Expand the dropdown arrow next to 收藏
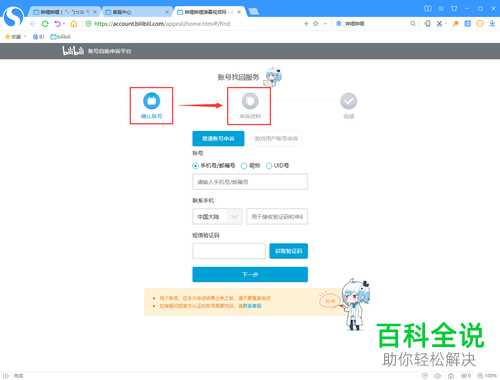 [x=25, y=37]
